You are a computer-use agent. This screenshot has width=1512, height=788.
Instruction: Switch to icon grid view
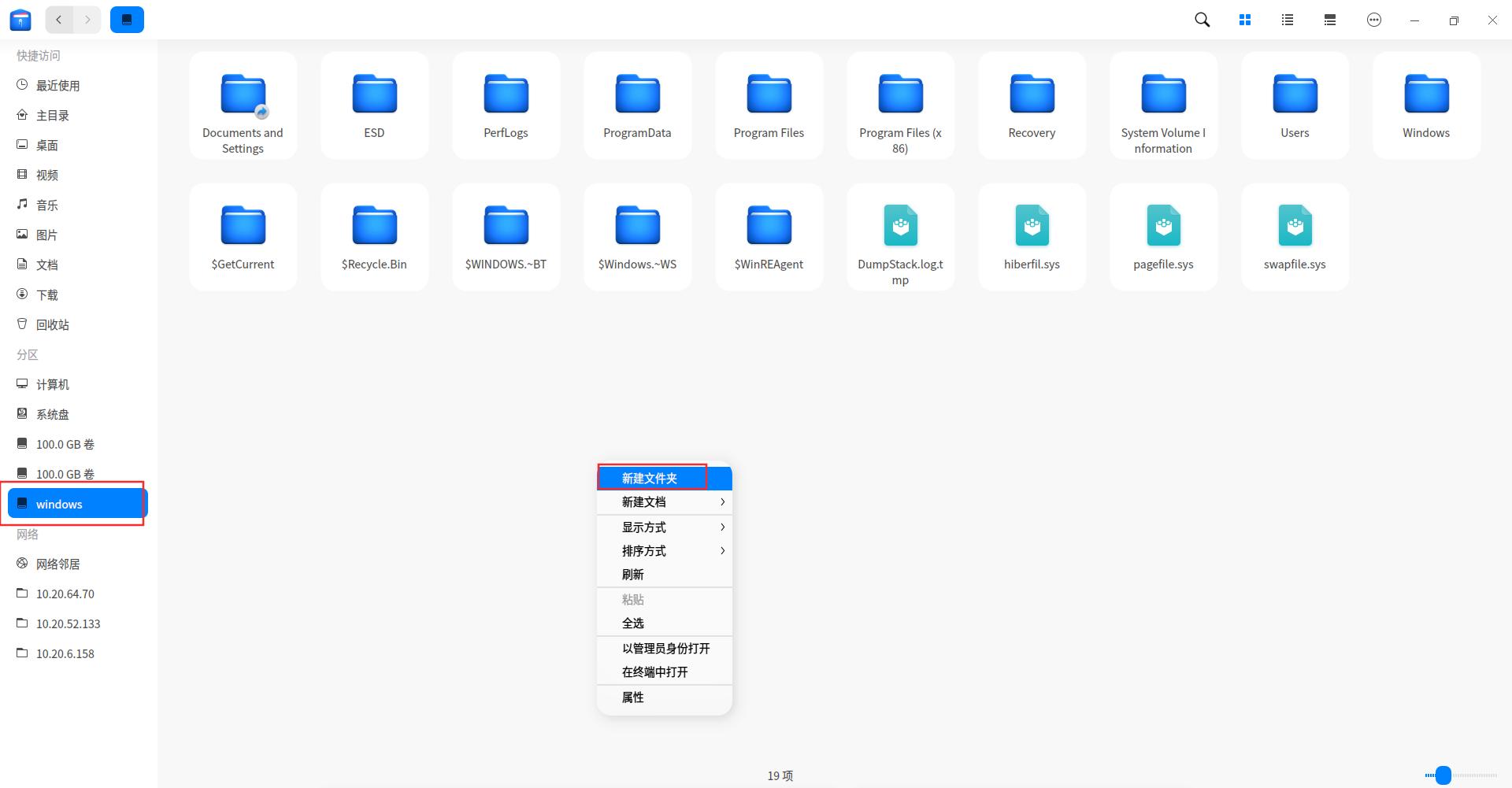(x=1245, y=20)
